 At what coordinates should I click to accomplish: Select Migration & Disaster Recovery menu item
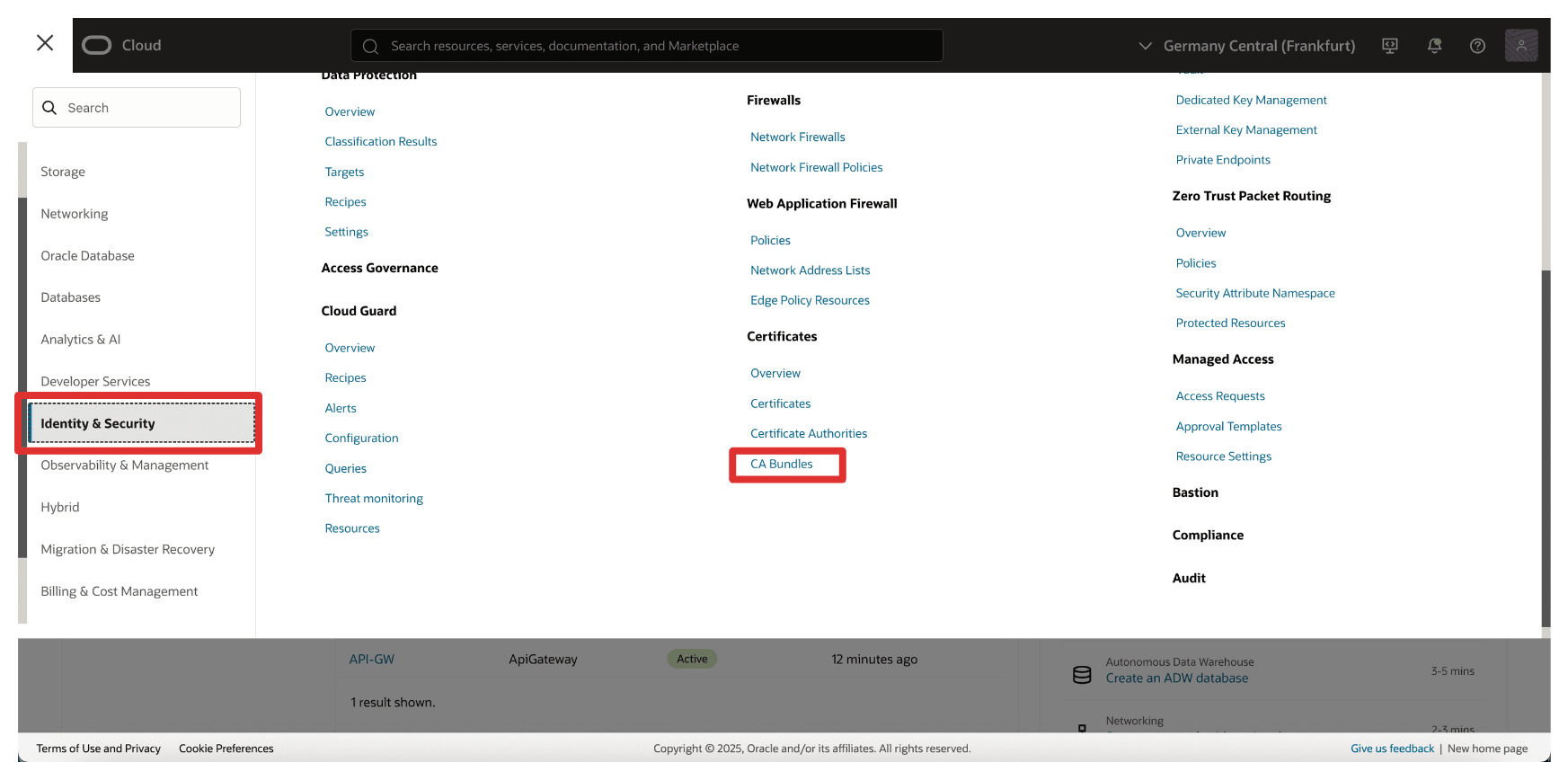tap(128, 549)
